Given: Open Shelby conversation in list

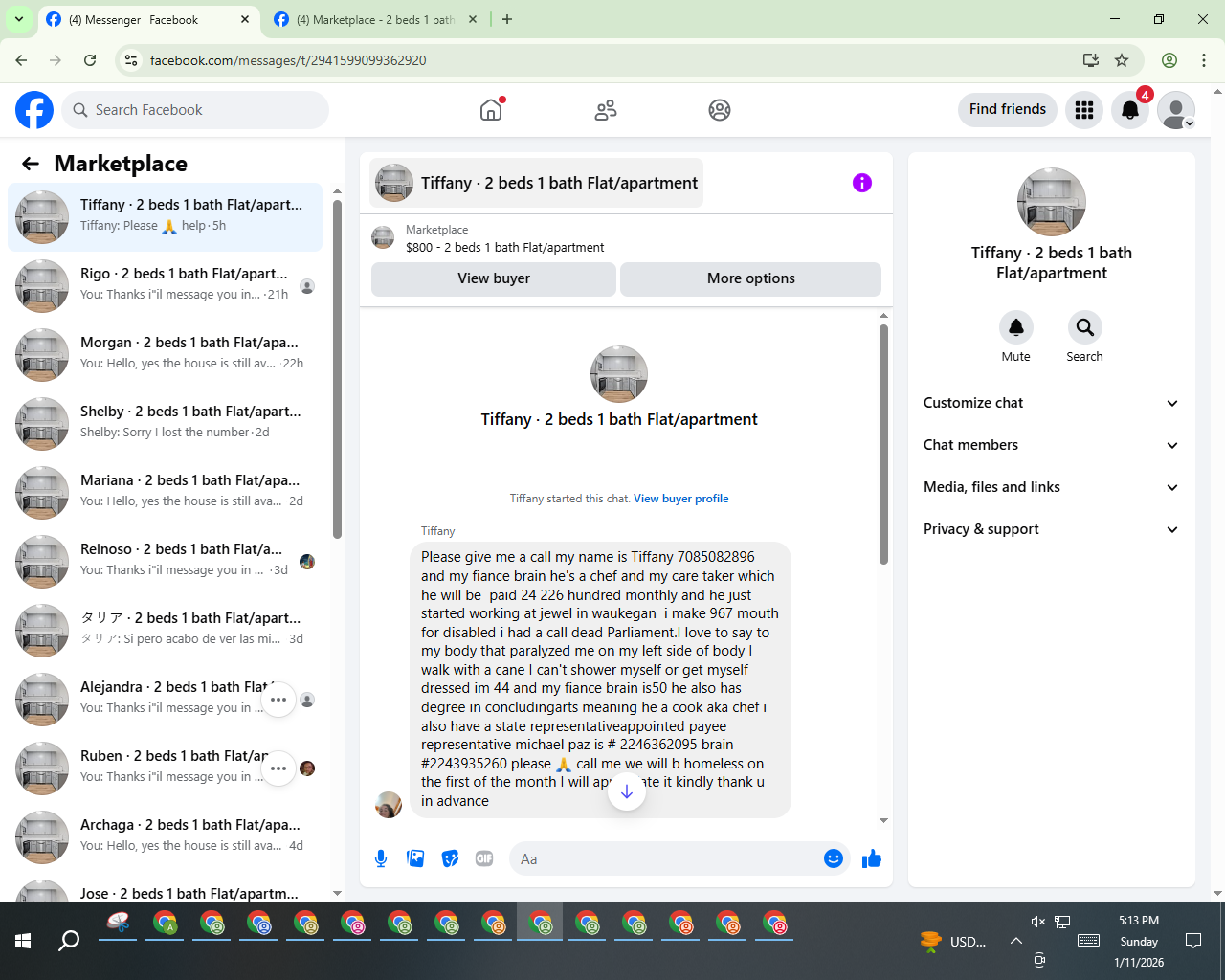Looking at the screenshot, I should 166,424.
